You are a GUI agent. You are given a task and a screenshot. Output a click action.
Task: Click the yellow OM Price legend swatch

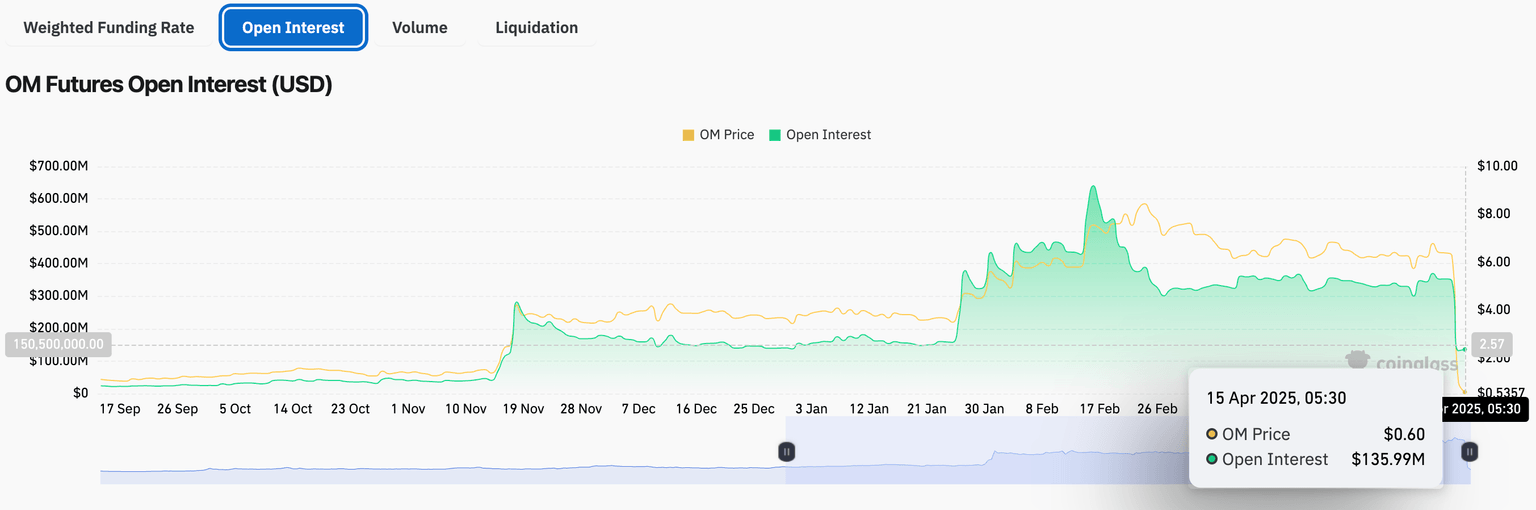(x=688, y=135)
